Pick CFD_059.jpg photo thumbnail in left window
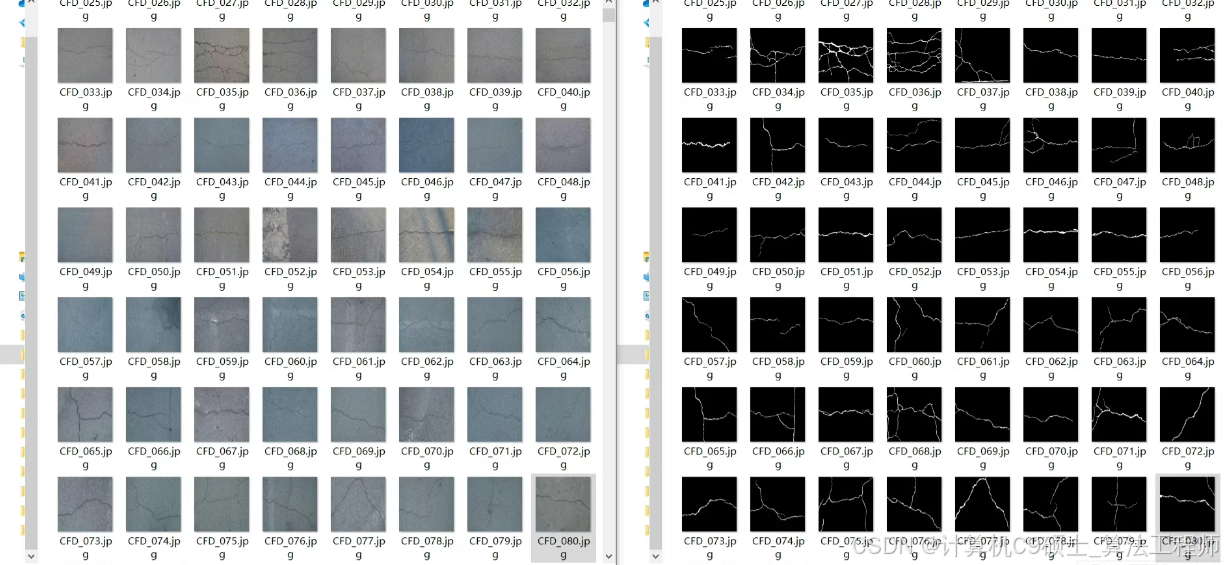The height and width of the screenshot is (565, 1224). click(221, 325)
